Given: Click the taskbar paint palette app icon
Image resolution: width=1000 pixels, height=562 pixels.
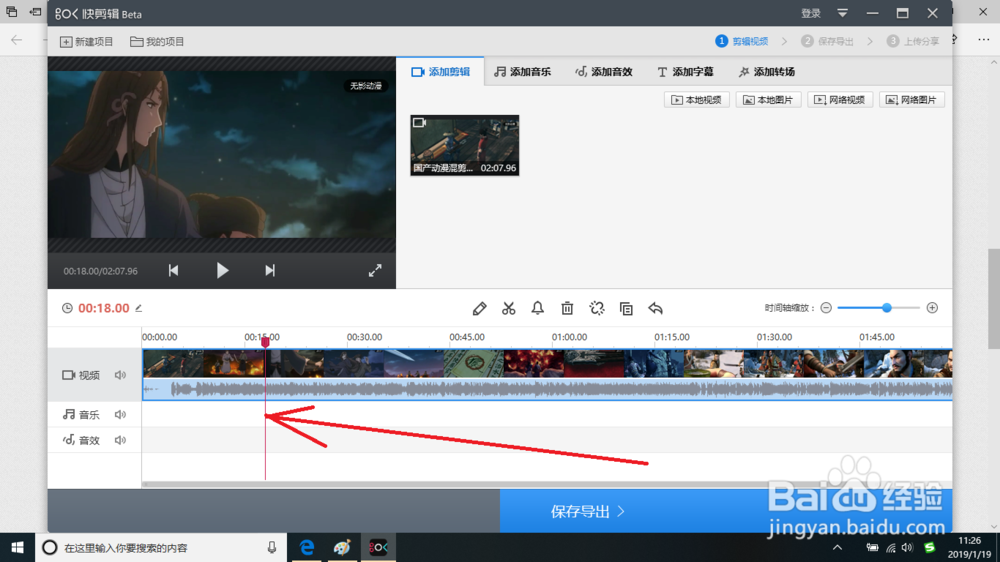Looking at the screenshot, I should pos(342,547).
